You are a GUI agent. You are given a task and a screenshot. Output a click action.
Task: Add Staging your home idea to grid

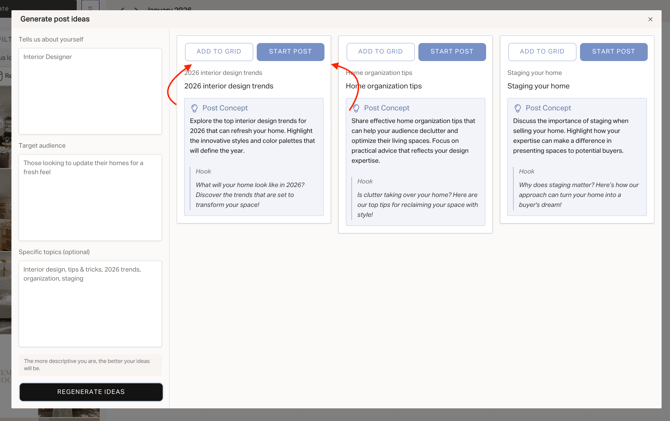click(542, 51)
